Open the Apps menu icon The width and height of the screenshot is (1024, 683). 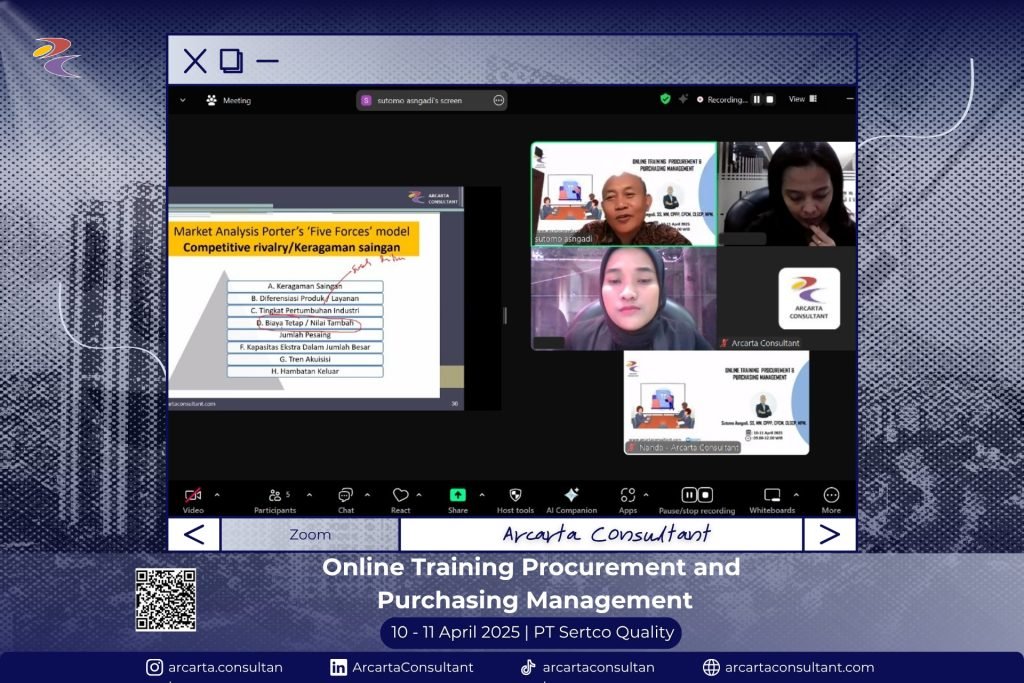tap(627, 495)
